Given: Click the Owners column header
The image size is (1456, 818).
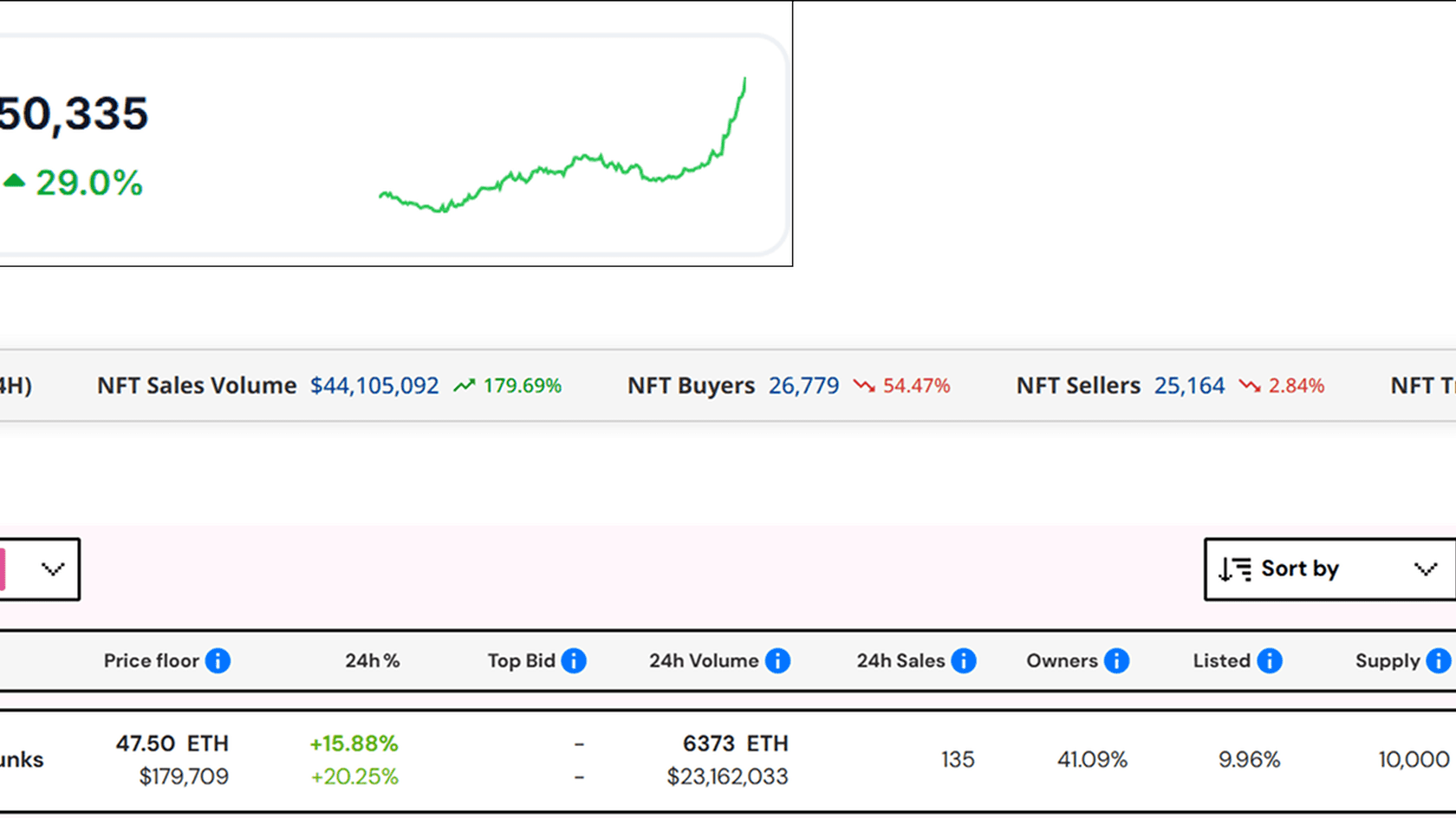Looking at the screenshot, I should coord(1063,661).
